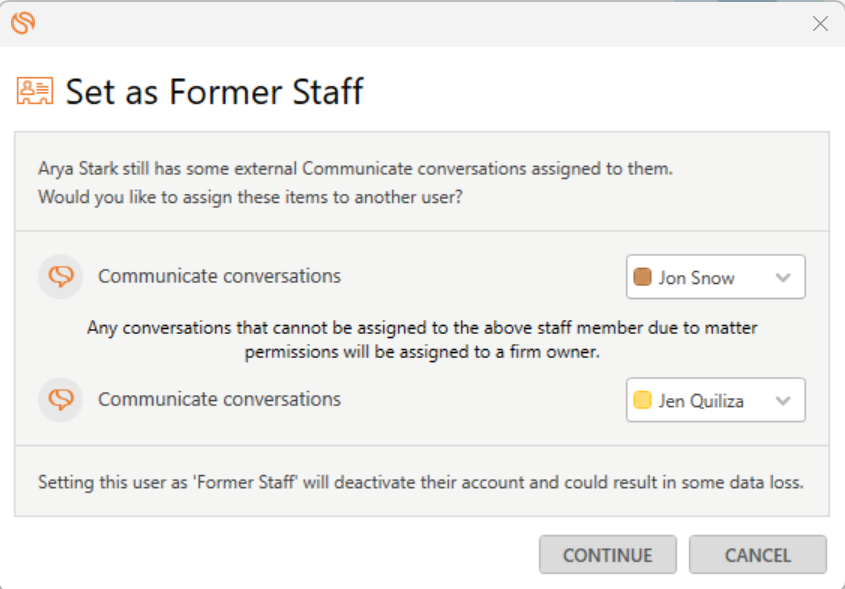
Task: Open the Jon Snow assignee dropdown
Action: [715, 277]
